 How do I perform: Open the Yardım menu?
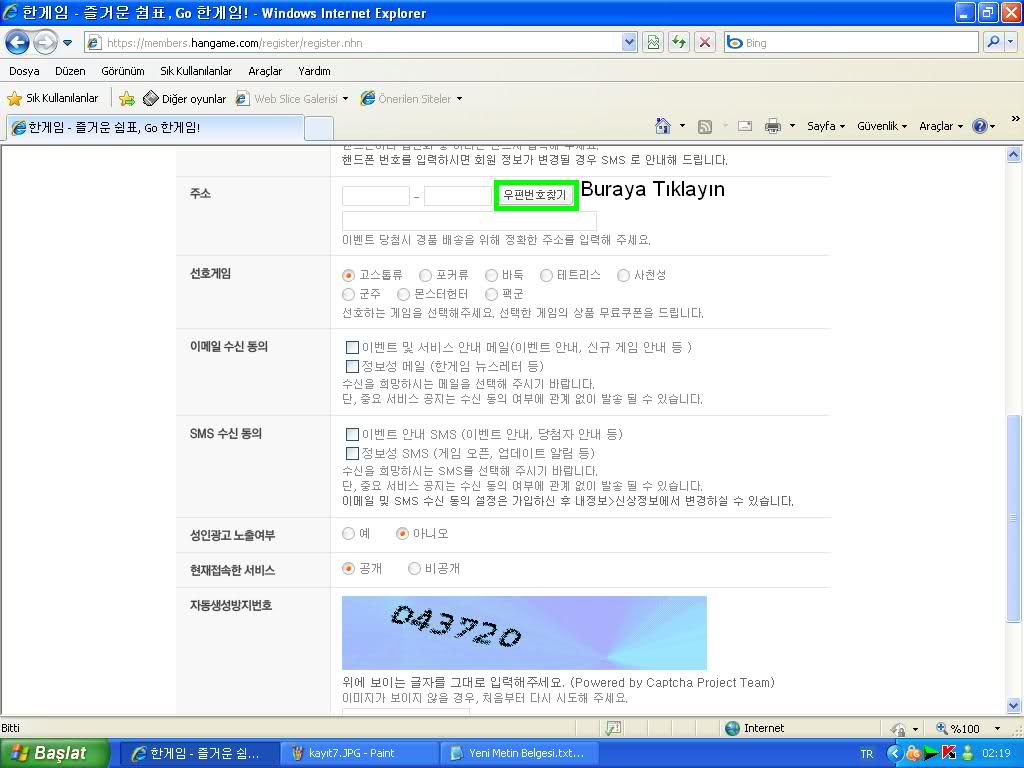tap(314, 71)
